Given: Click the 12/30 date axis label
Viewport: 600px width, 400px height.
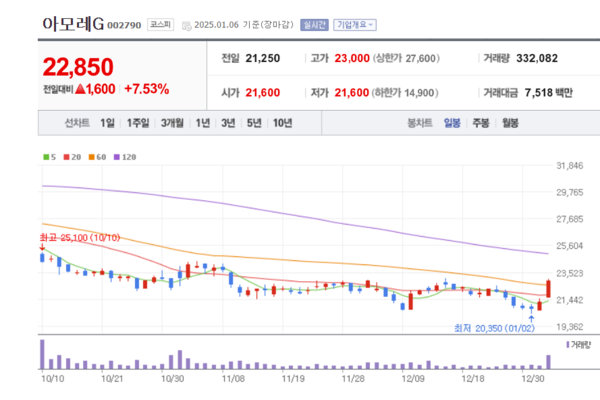Looking at the screenshot, I should pyautogui.click(x=533, y=379).
